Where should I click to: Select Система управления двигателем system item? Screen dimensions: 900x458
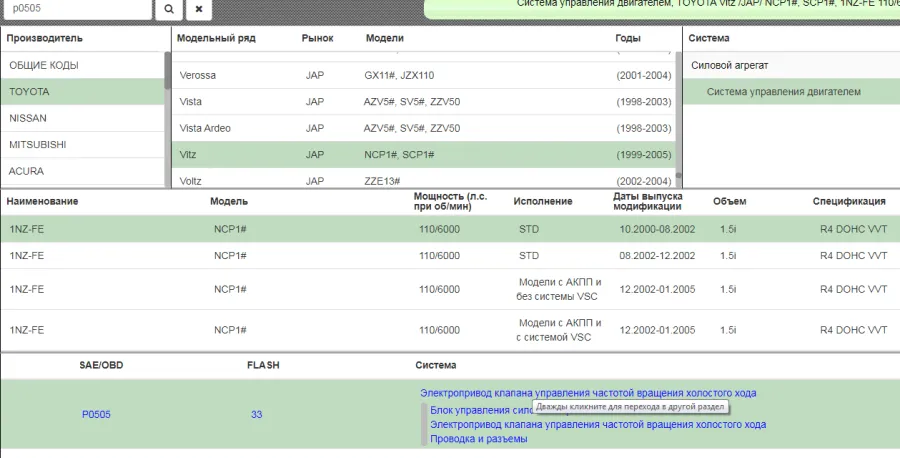pyautogui.click(x=792, y=92)
